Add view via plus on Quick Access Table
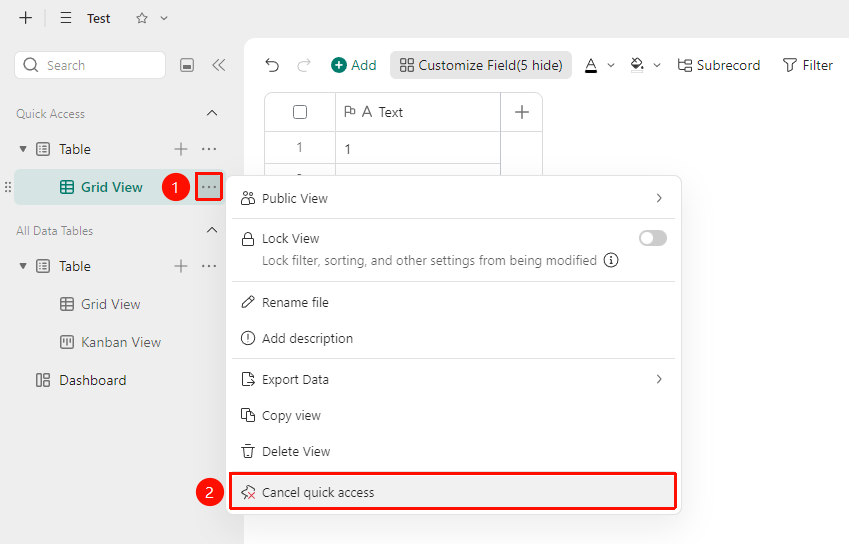Image resolution: width=849 pixels, height=544 pixels. click(x=181, y=149)
